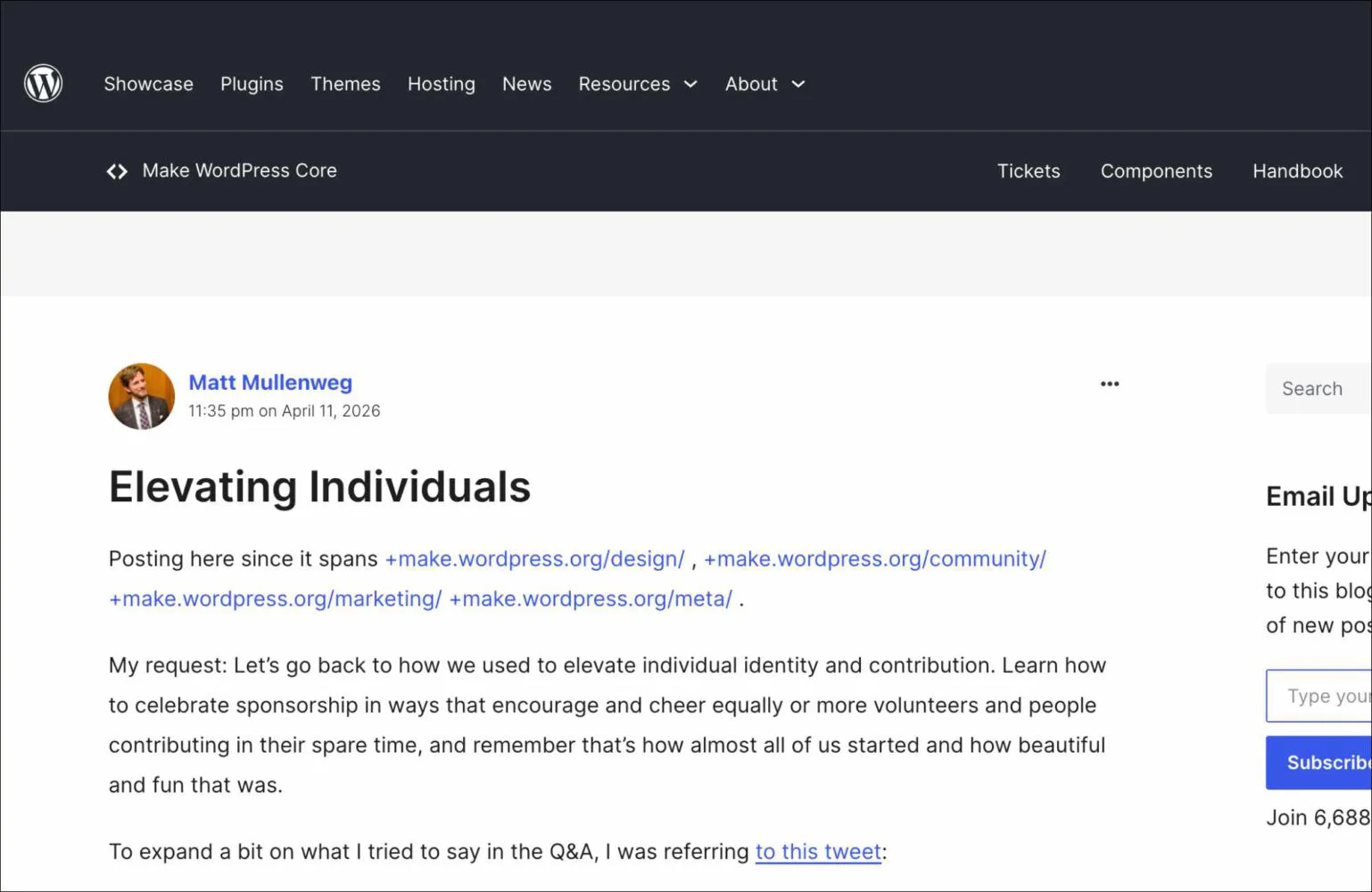Focus the Search field in the sidebar
Viewport: 1372px width, 892px height.
tap(1318, 389)
